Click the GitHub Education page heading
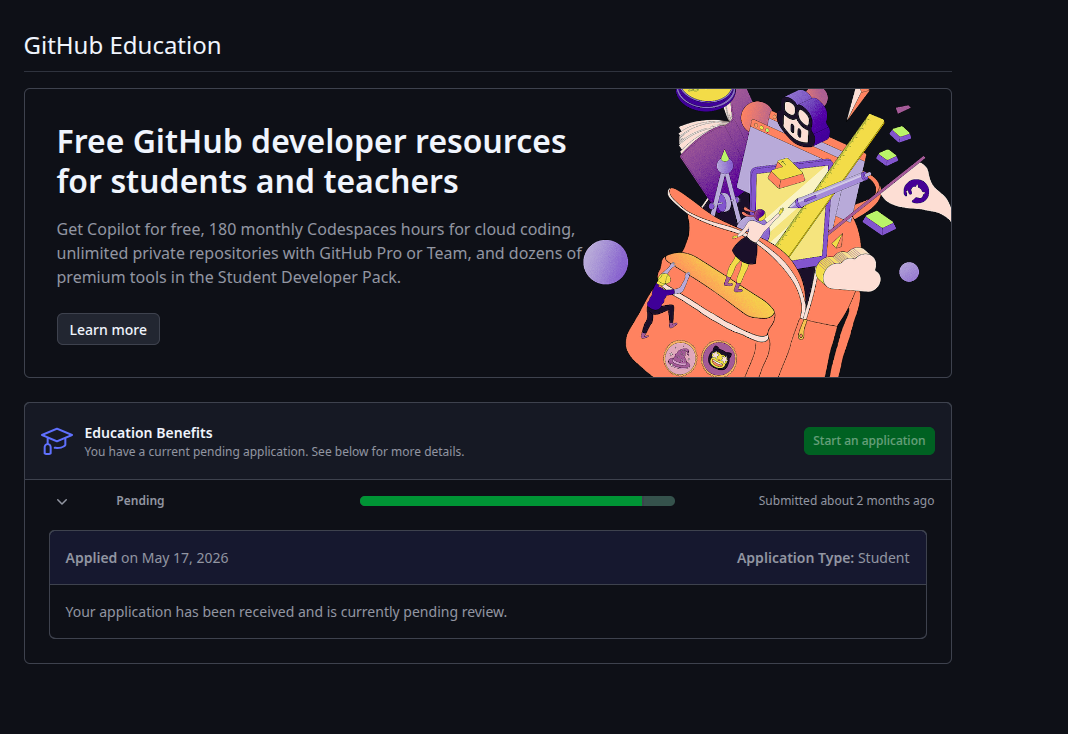Image resolution: width=1068 pixels, height=734 pixels. (123, 46)
